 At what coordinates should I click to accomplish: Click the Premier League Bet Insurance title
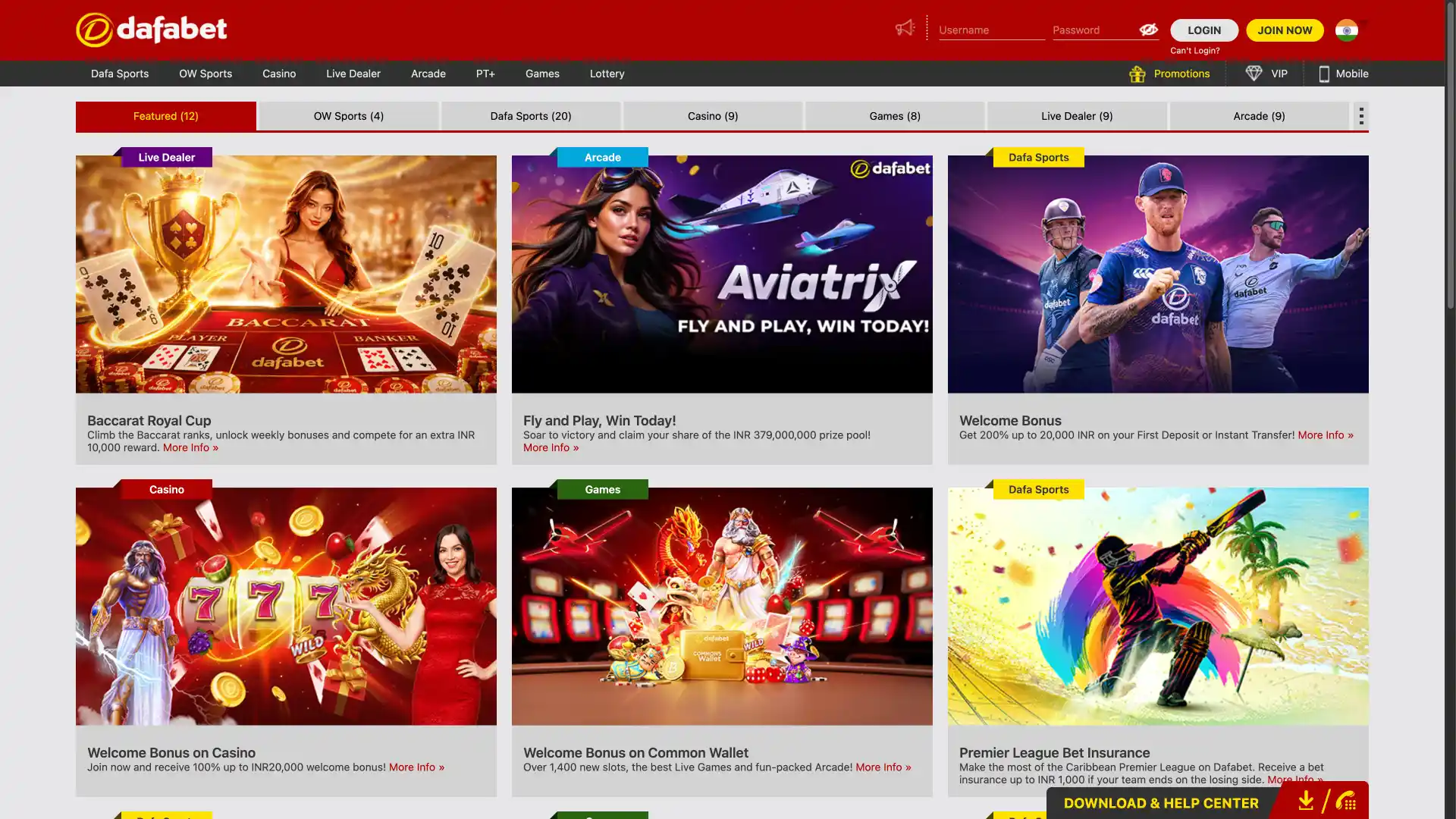1054,753
